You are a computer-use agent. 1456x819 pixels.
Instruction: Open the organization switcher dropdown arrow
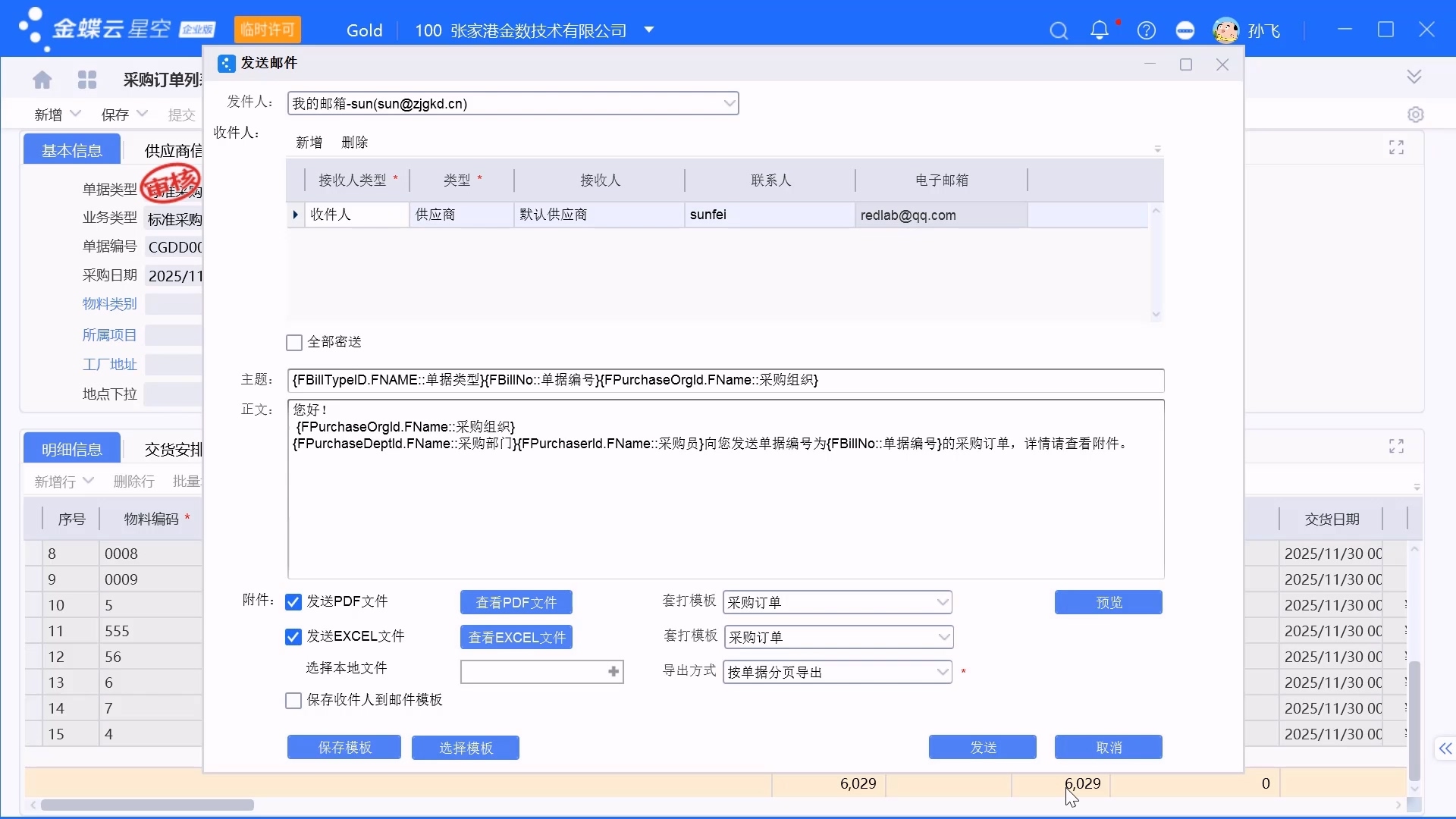[x=649, y=30]
